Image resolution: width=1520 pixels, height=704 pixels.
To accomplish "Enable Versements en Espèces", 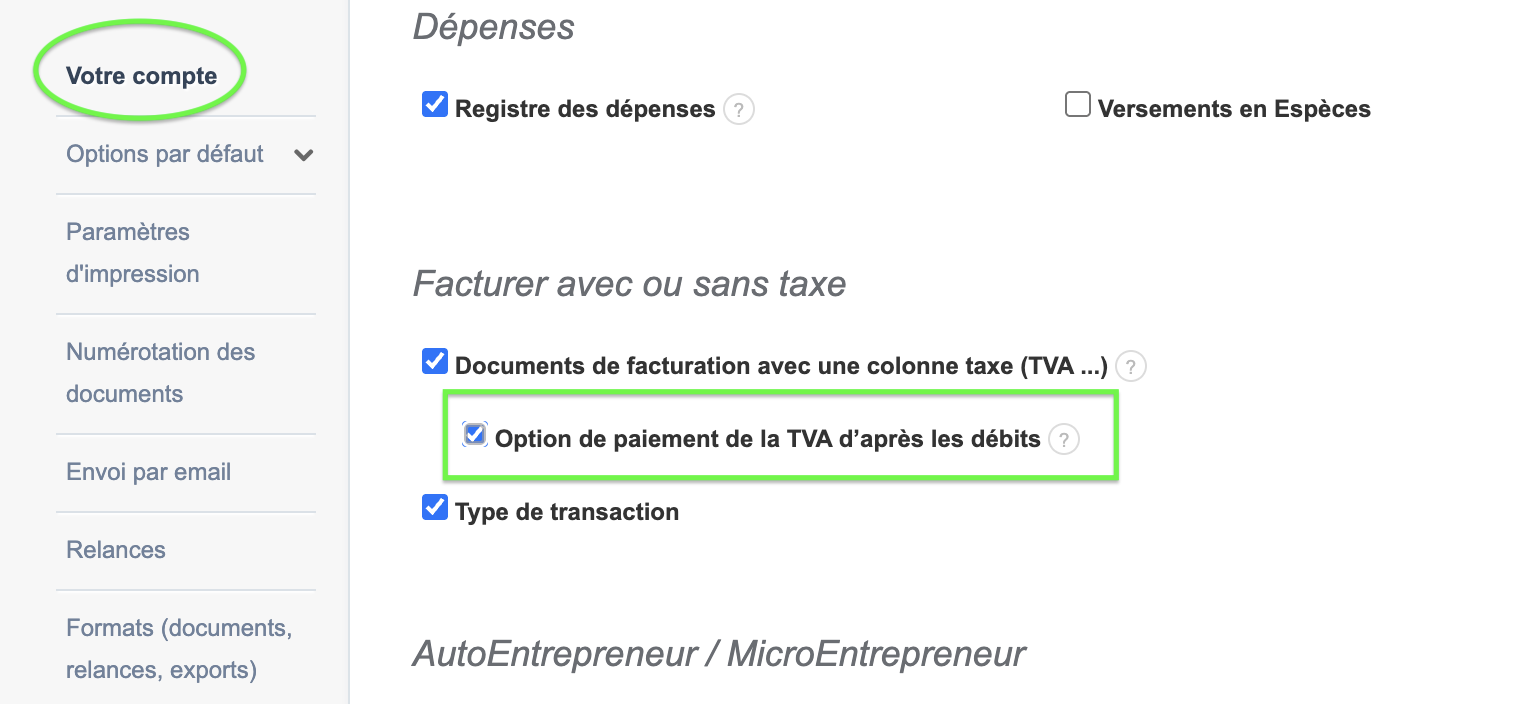I will pyautogui.click(x=1077, y=103).
